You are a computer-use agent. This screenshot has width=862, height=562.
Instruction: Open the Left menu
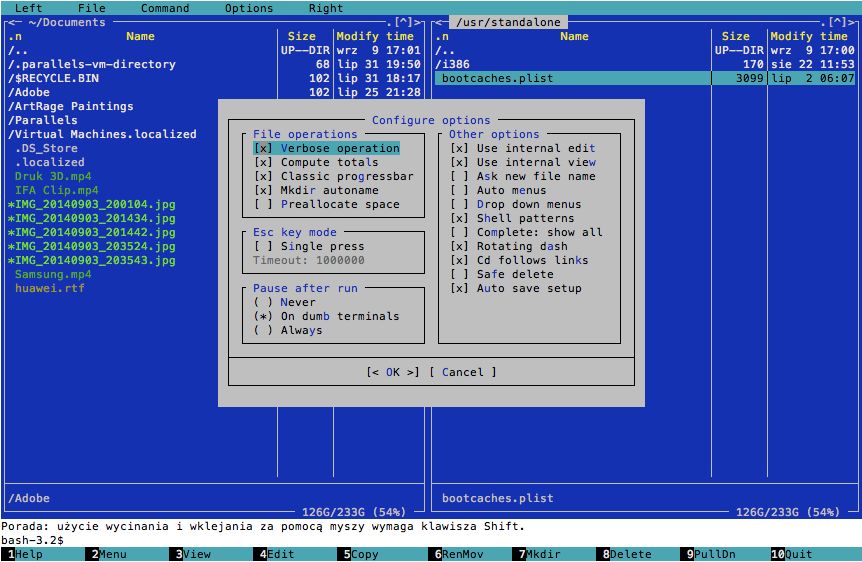29,8
